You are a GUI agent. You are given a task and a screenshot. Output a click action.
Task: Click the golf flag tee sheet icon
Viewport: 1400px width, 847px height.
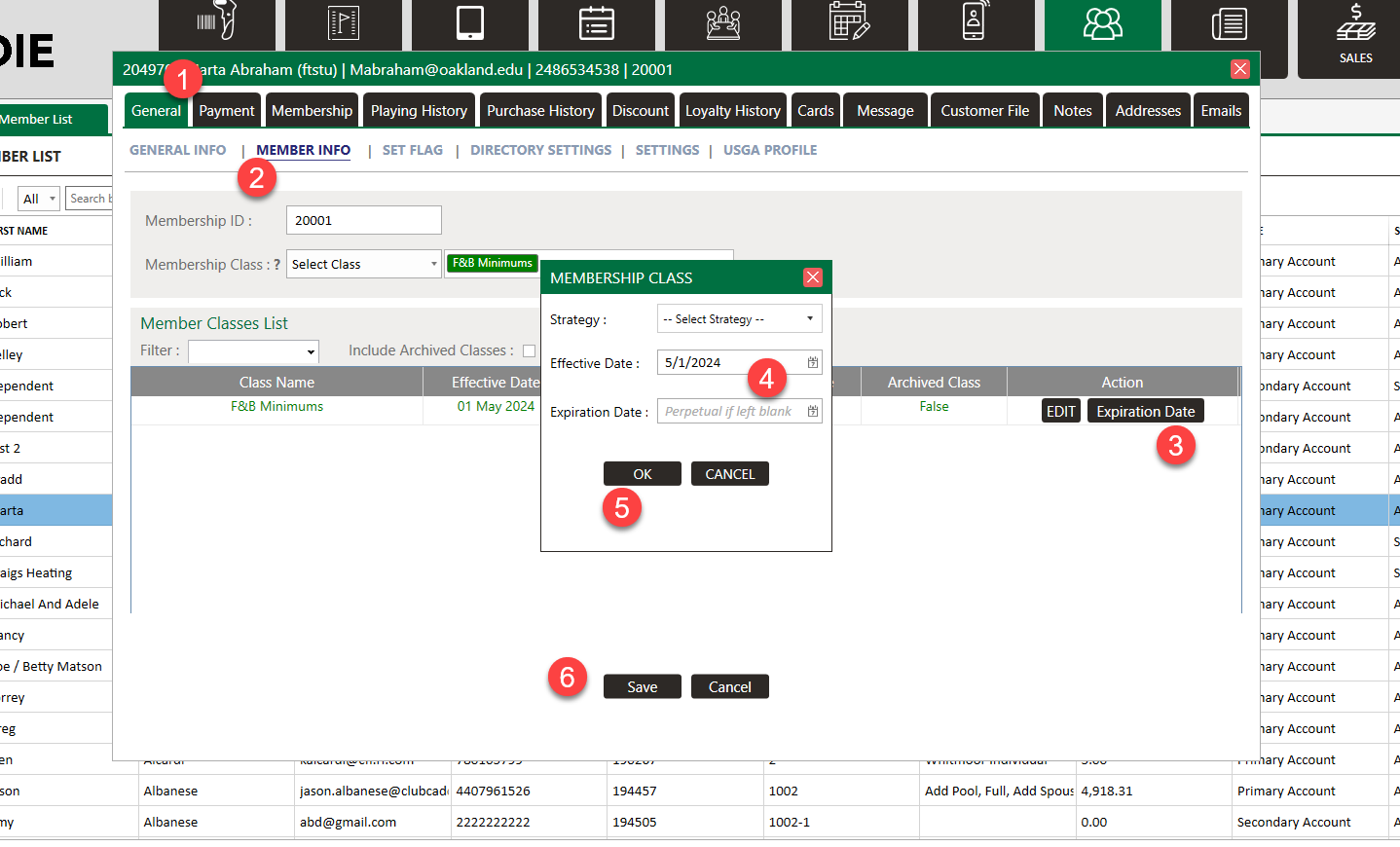pos(344,22)
